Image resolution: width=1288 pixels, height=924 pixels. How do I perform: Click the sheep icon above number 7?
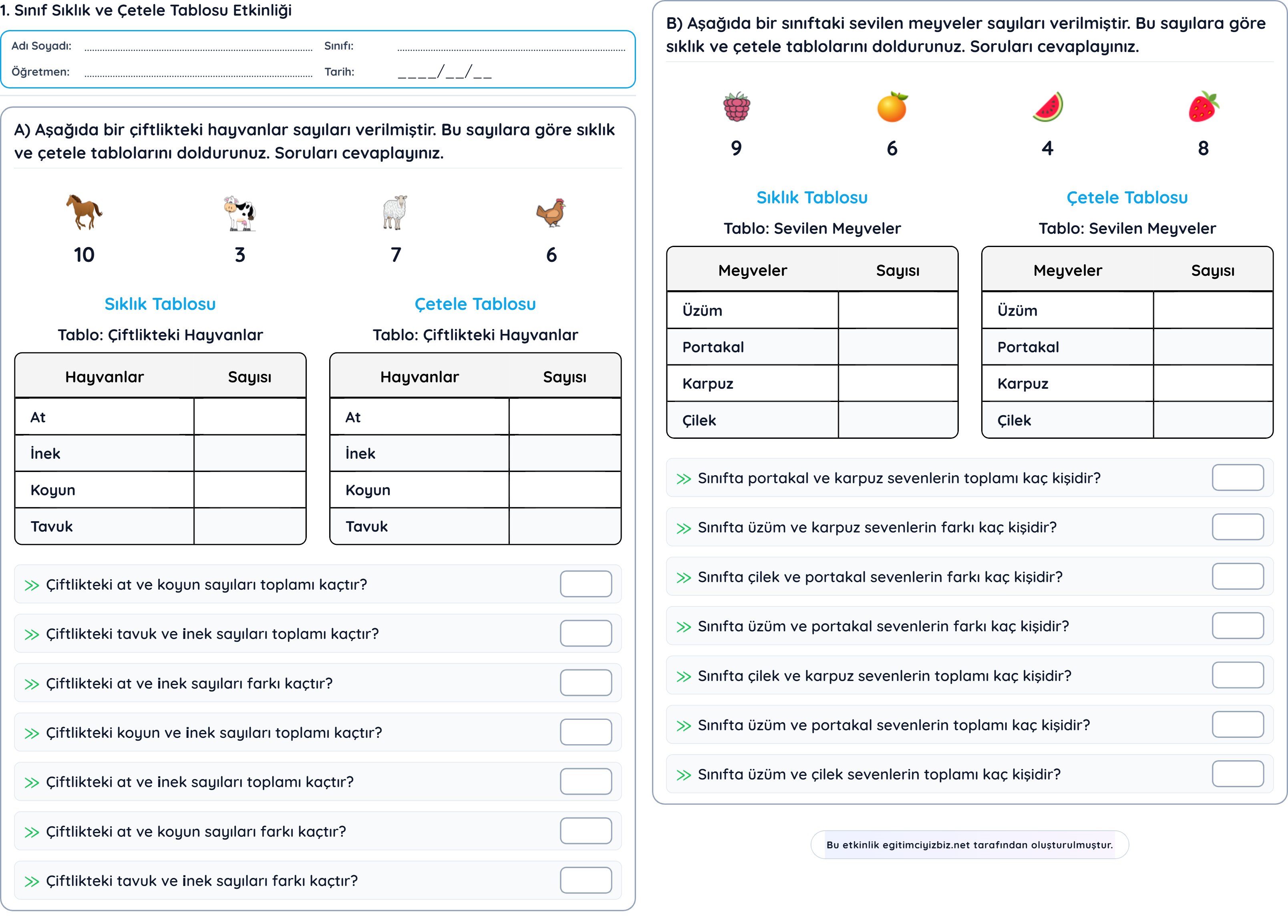(x=395, y=212)
